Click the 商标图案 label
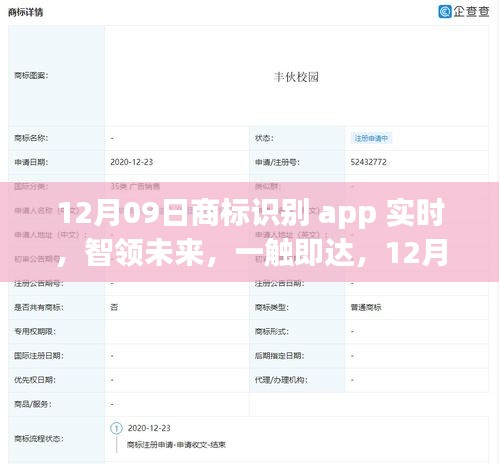 (31, 76)
